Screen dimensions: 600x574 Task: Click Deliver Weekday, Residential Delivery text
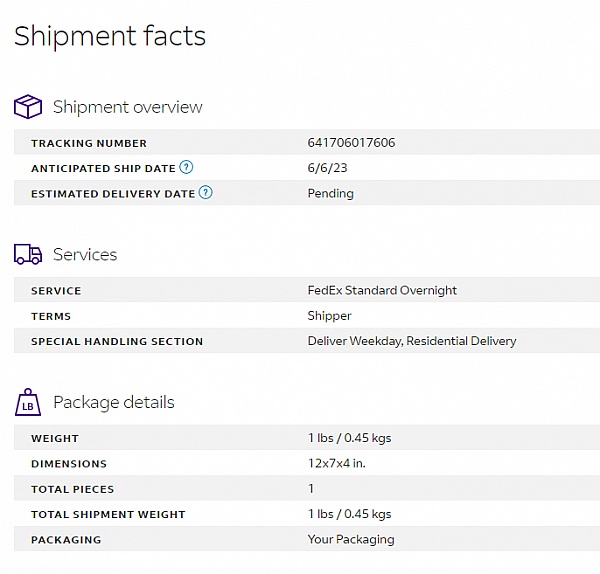click(x=412, y=341)
